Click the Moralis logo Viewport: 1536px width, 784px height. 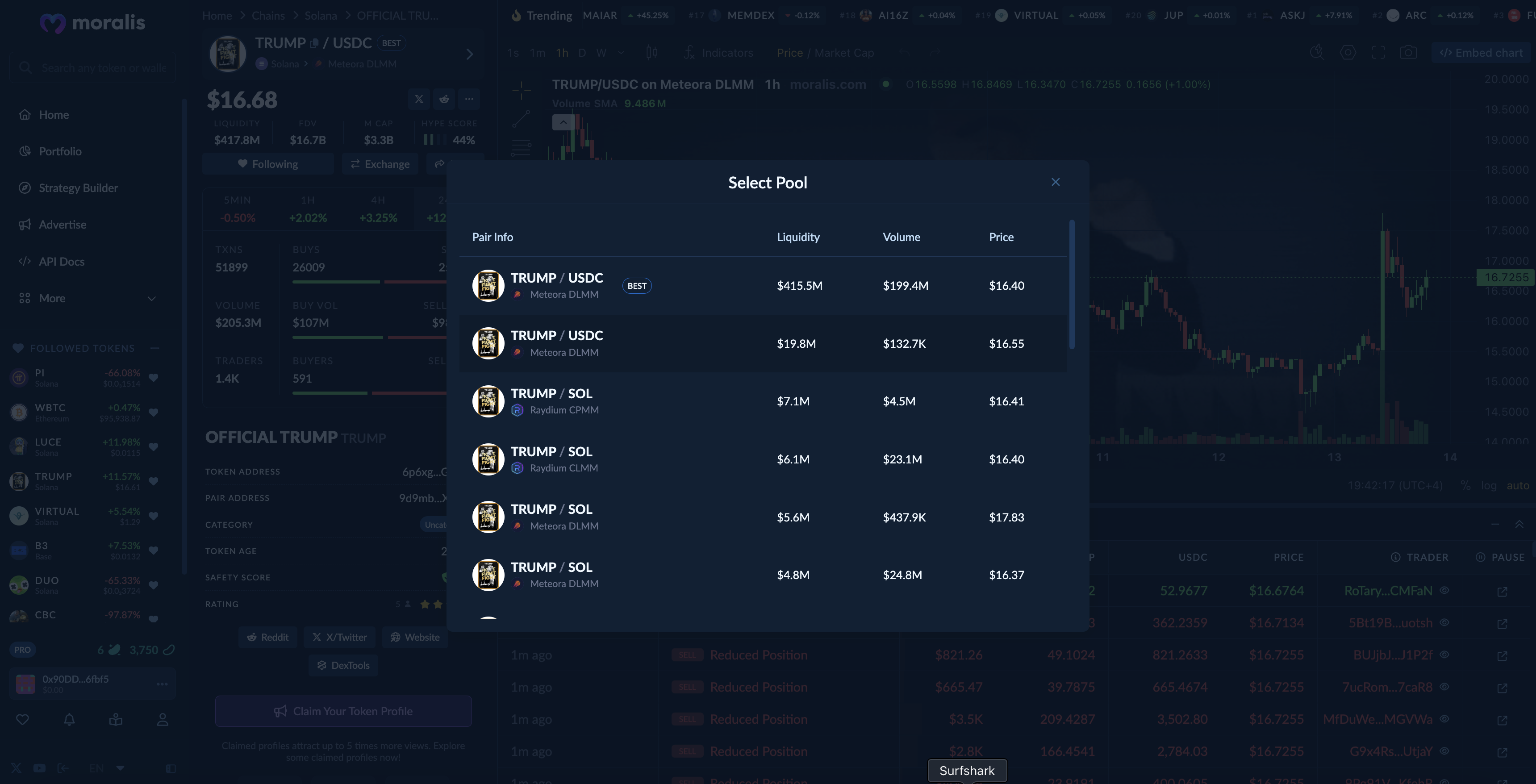[x=92, y=23]
